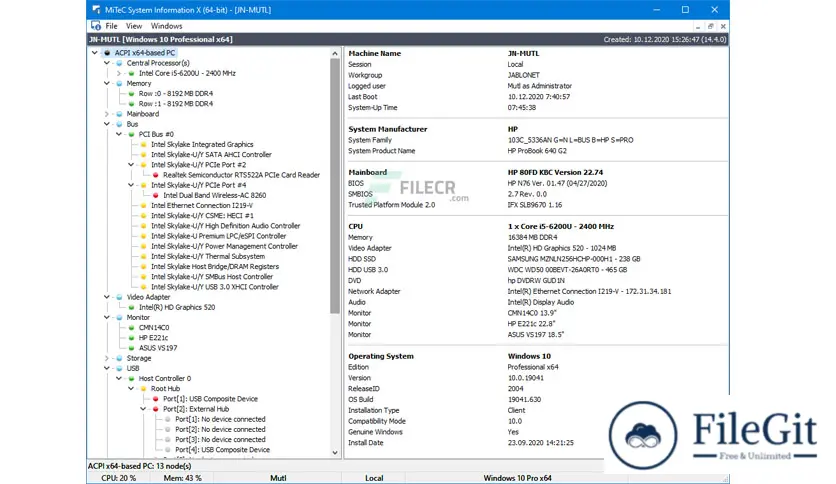Viewport: 836px width, 484px height.
Task: Collapse the Video Adapter branch
Action: (x=107, y=297)
